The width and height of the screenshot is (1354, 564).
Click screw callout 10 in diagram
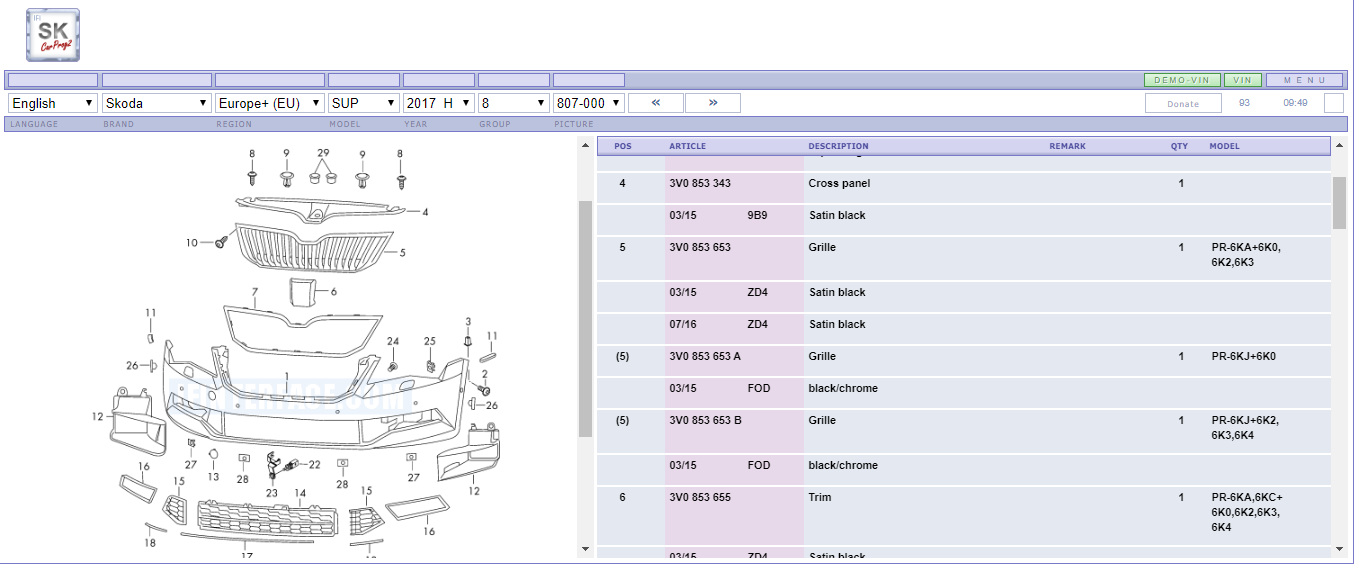(x=192, y=243)
